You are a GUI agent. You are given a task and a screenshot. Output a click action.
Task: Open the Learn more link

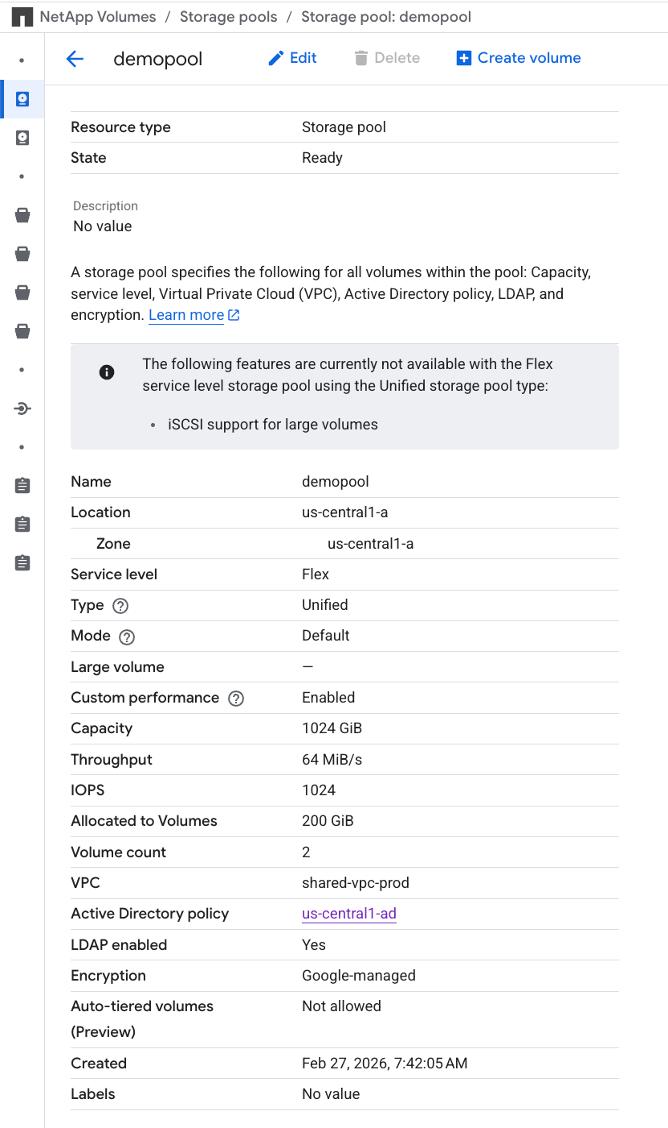click(x=194, y=315)
